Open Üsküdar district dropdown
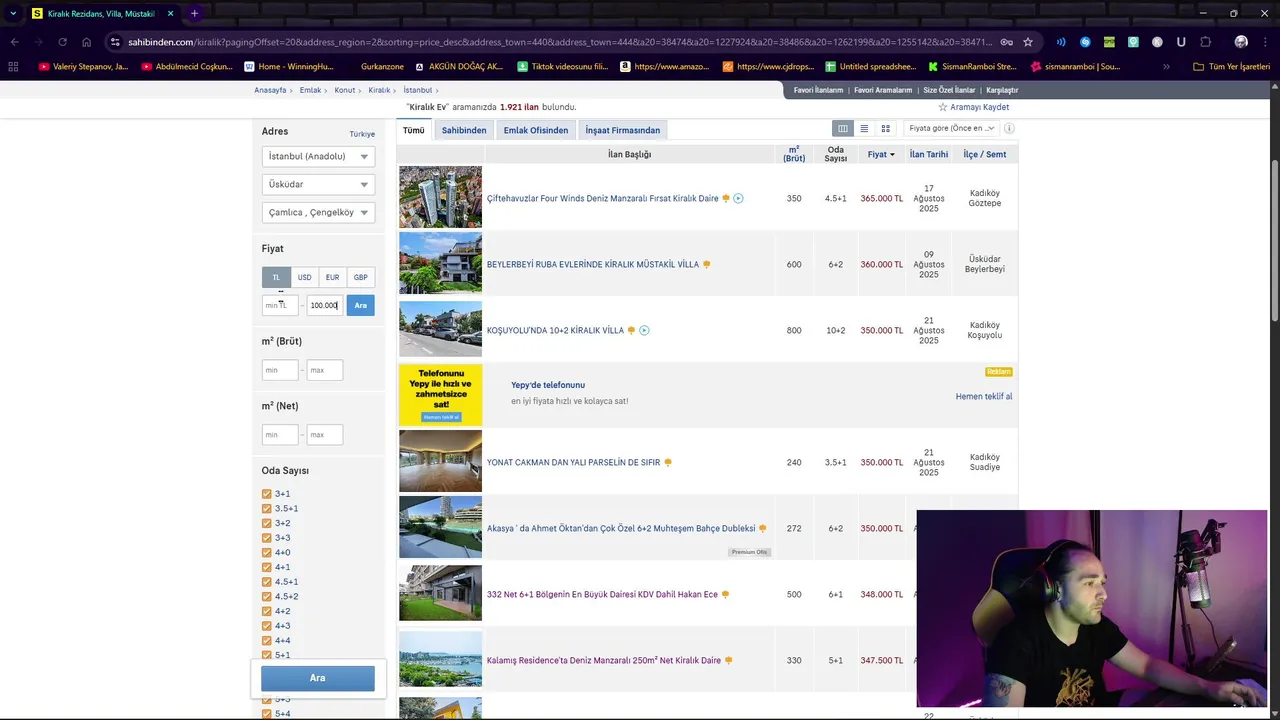 (x=318, y=184)
